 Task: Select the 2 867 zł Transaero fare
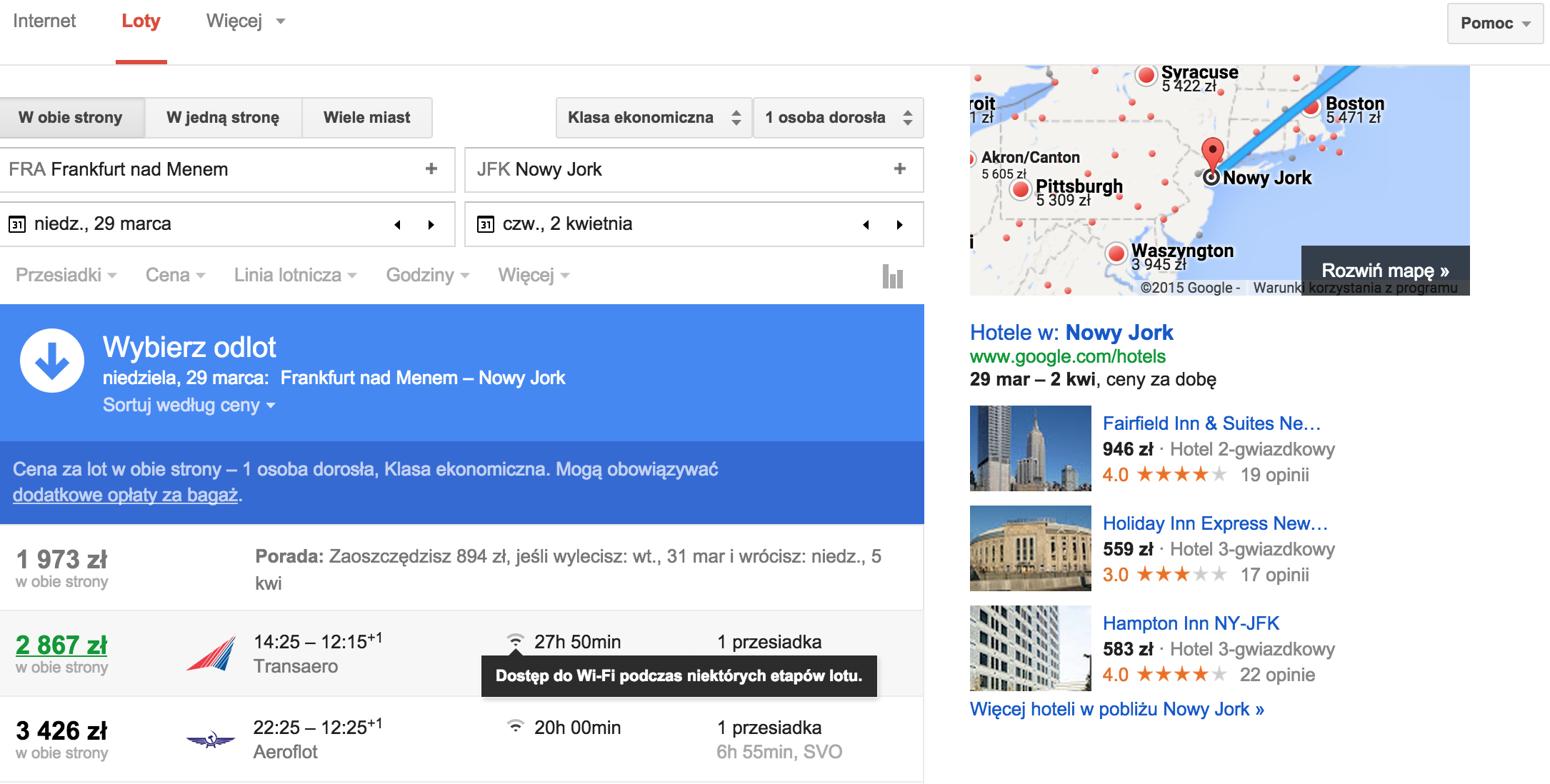point(61,645)
